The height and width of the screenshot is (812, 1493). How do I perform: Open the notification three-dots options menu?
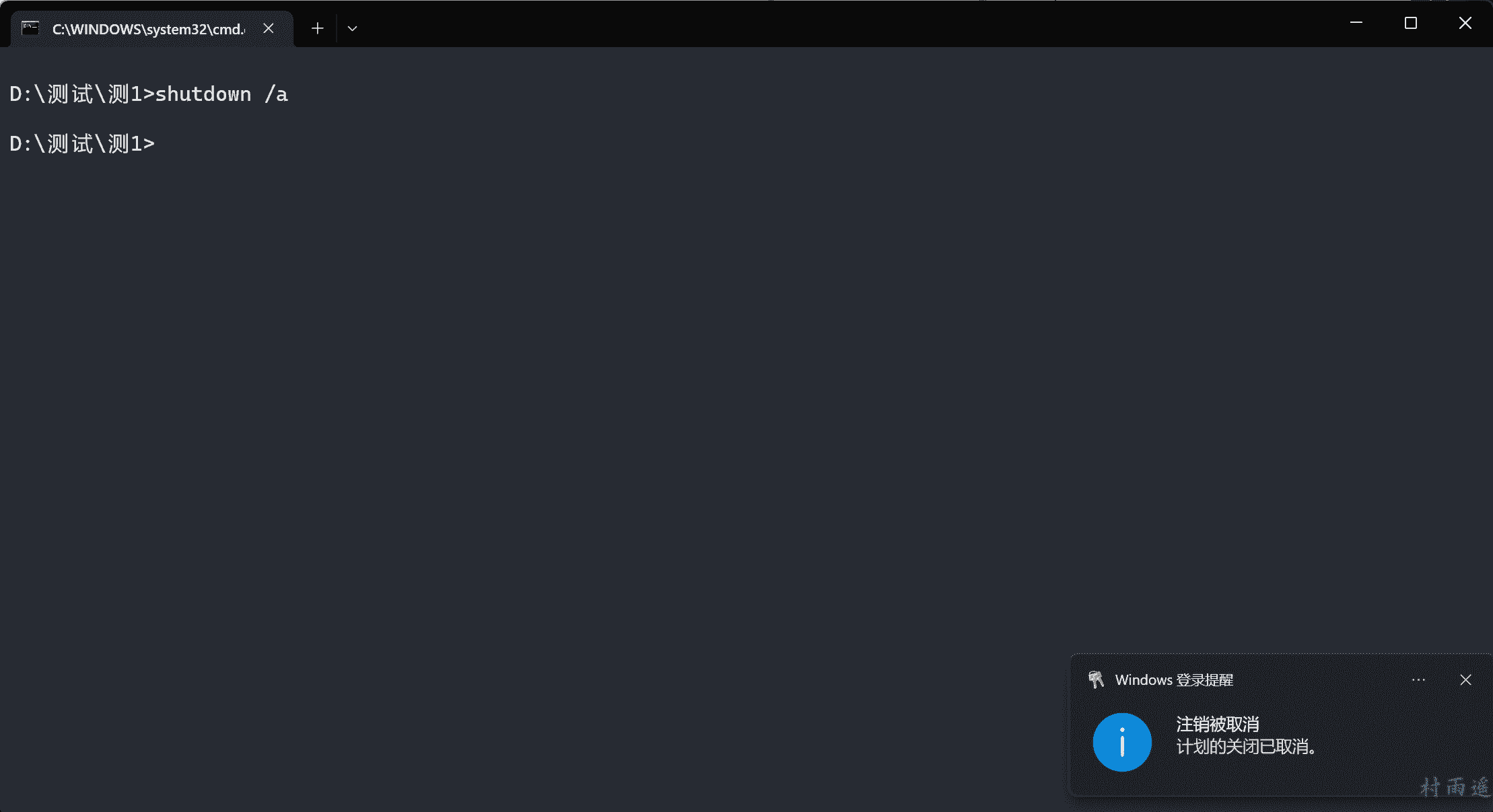click(1418, 679)
